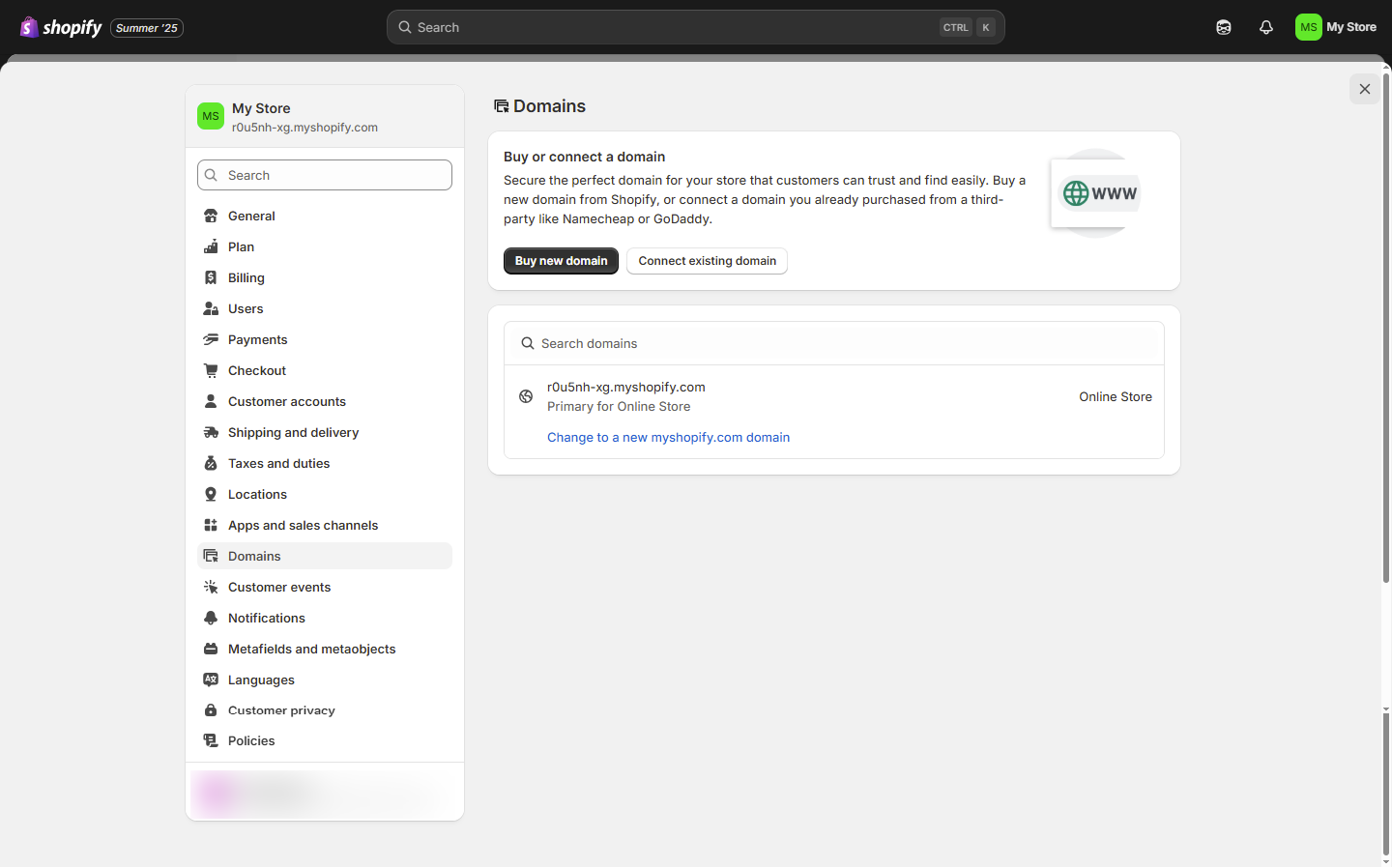The height and width of the screenshot is (868, 1392).
Task: Focus the top global Search bar
Action: [x=696, y=27]
